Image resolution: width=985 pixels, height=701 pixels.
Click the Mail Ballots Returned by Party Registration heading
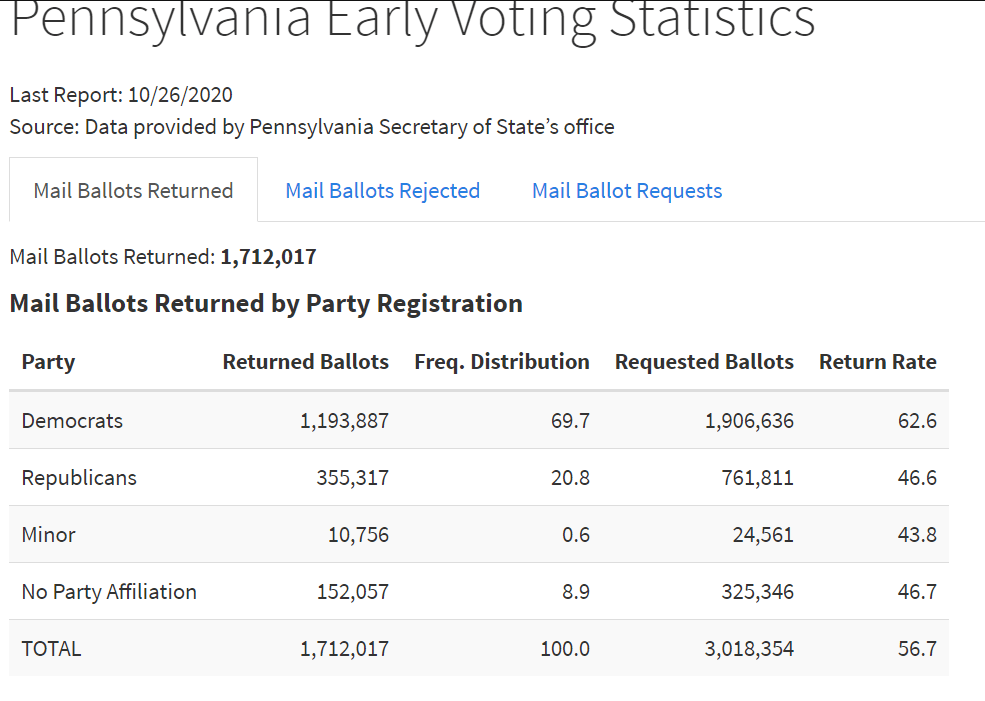(265, 303)
